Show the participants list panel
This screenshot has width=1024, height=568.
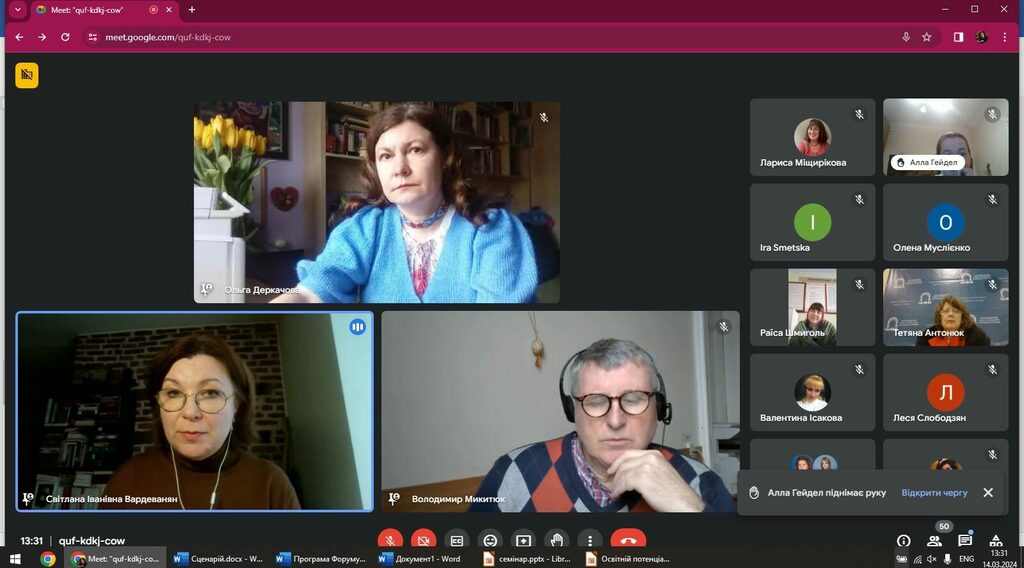[x=934, y=540]
